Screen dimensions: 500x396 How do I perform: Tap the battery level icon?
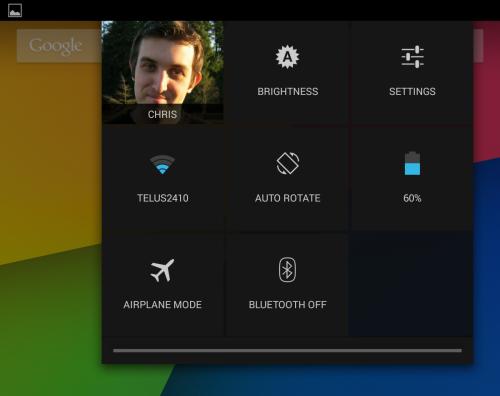(412, 163)
